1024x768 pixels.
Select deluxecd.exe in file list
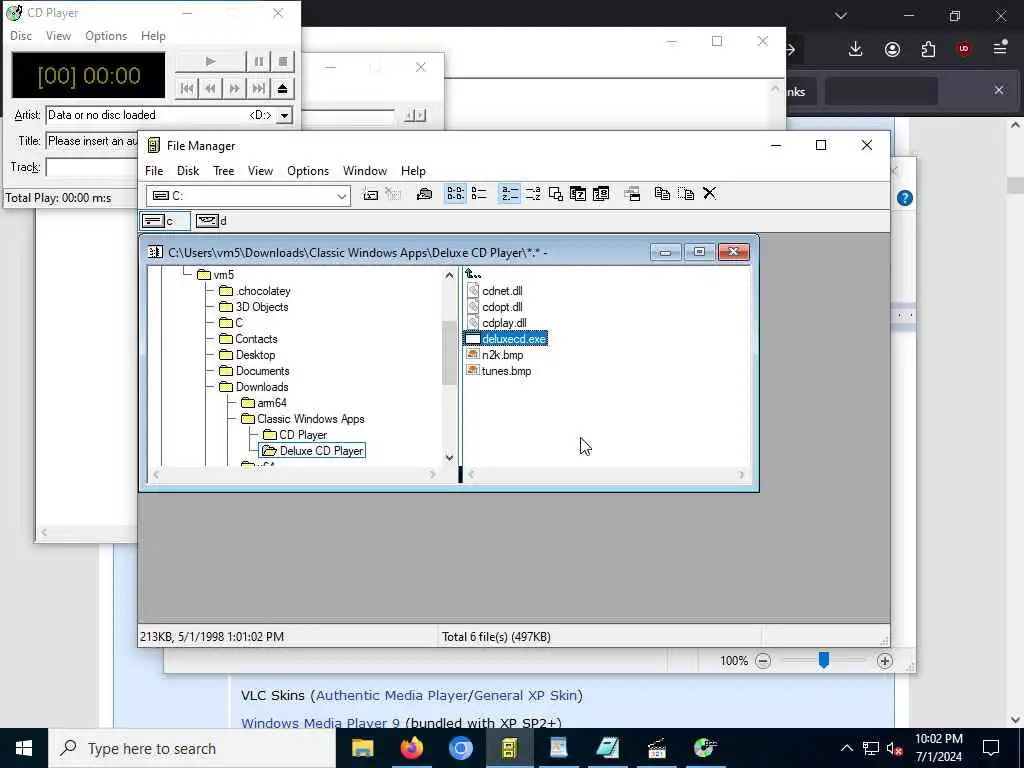click(x=505, y=339)
